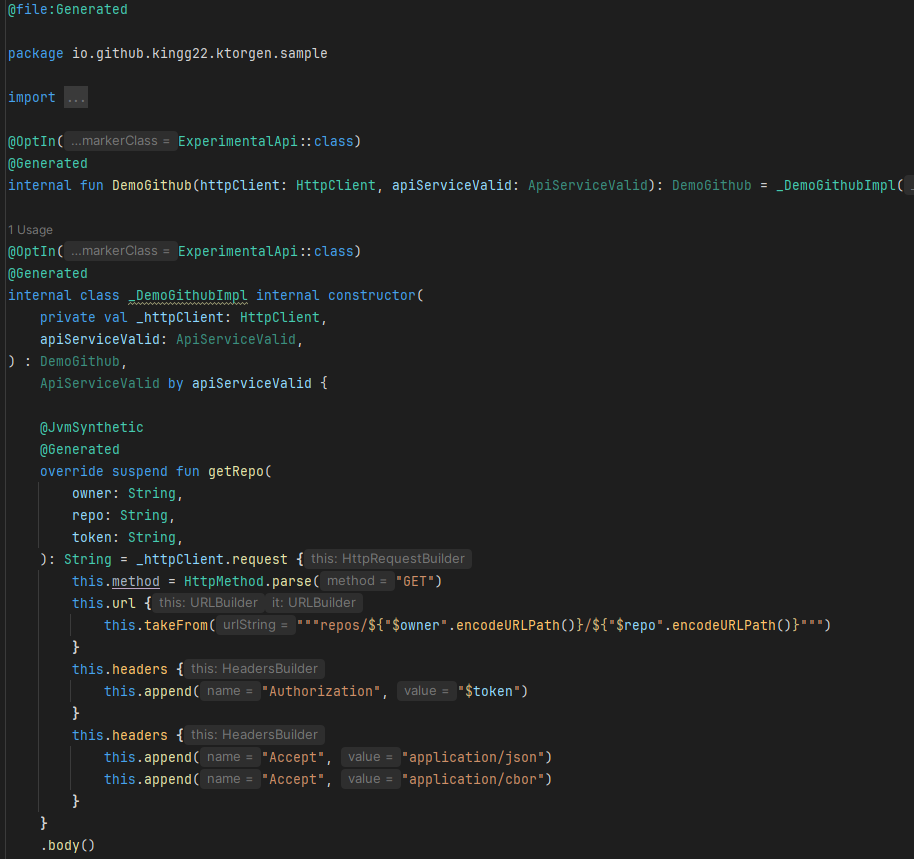Select the underlined method property reference
Screen dimensions: 914x859
(x=135, y=580)
